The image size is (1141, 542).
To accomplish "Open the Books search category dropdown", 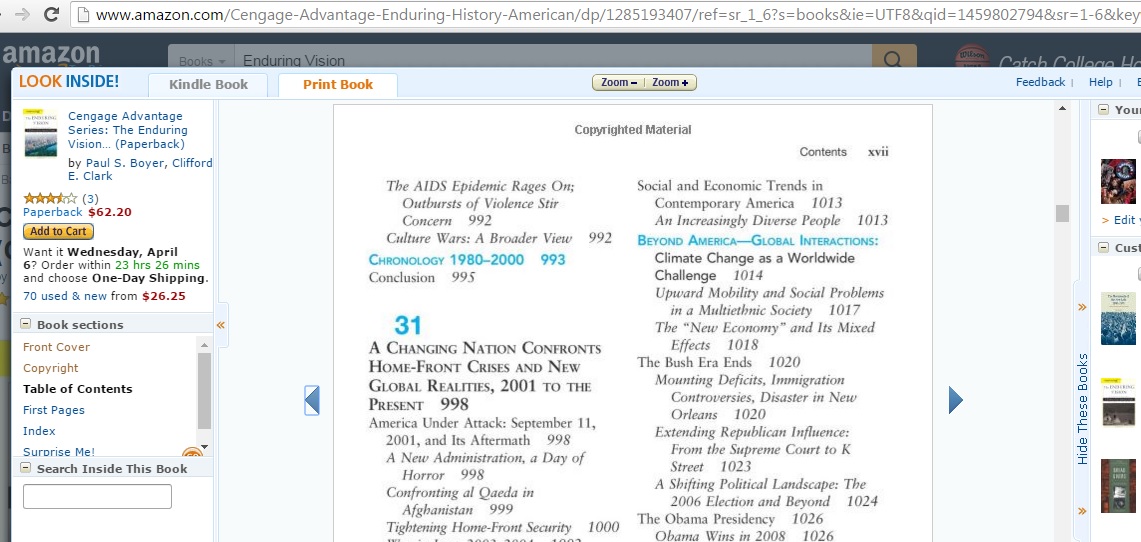I will (x=201, y=61).
